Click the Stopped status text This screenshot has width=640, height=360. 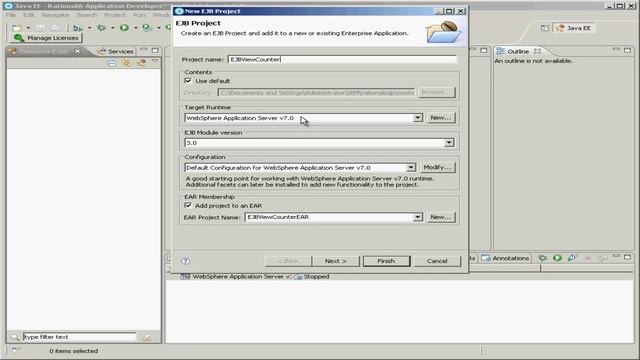pos(316,277)
